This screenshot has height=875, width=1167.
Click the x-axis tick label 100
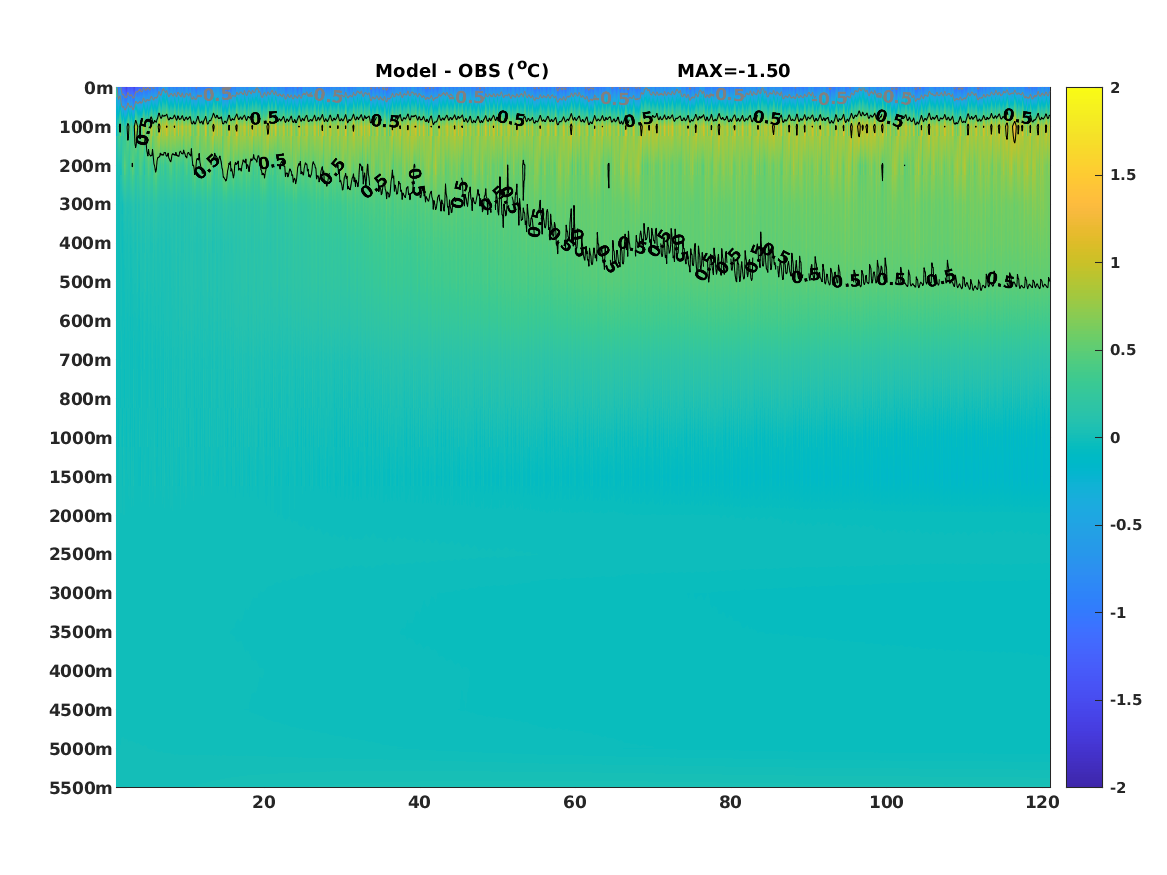(x=886, y=802)
